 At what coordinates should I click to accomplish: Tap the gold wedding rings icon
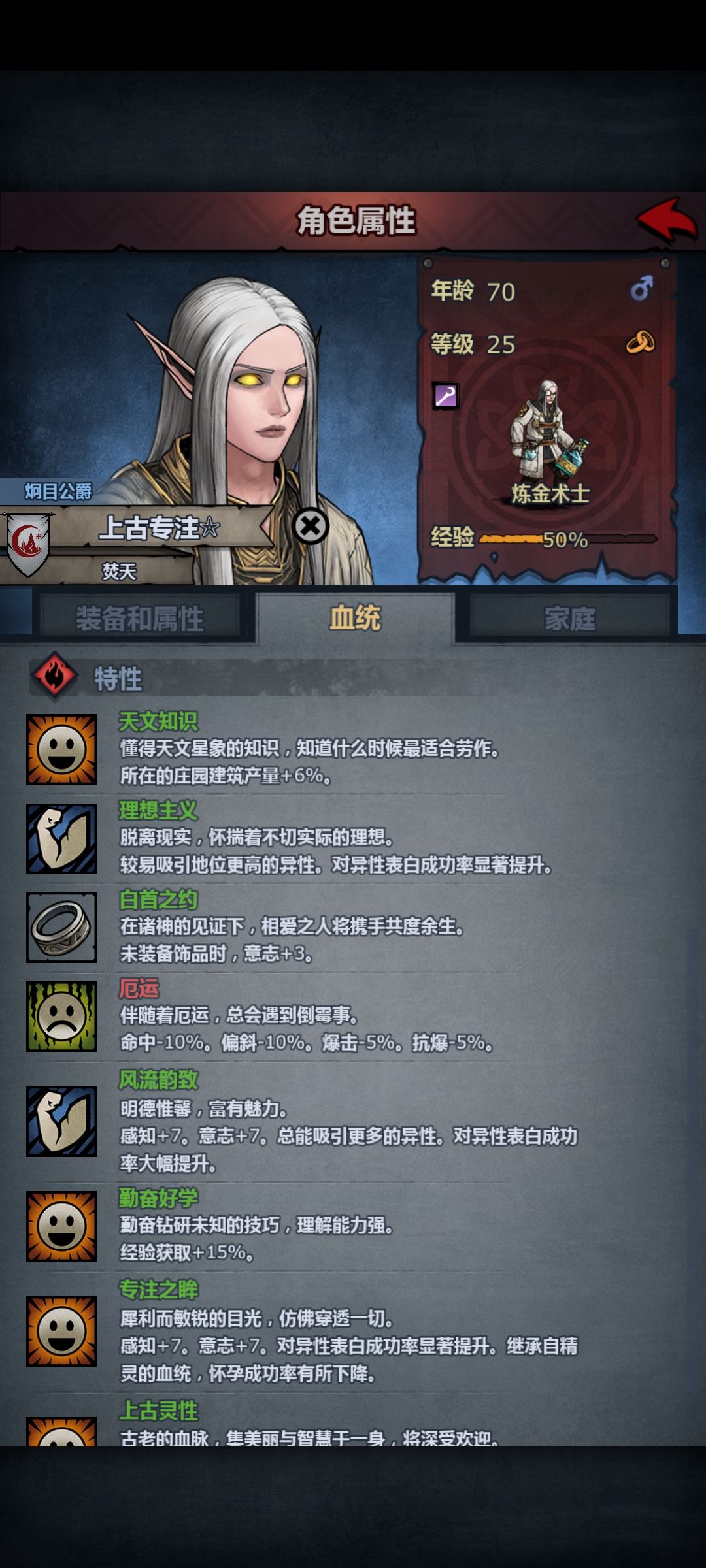pos(641,342)
